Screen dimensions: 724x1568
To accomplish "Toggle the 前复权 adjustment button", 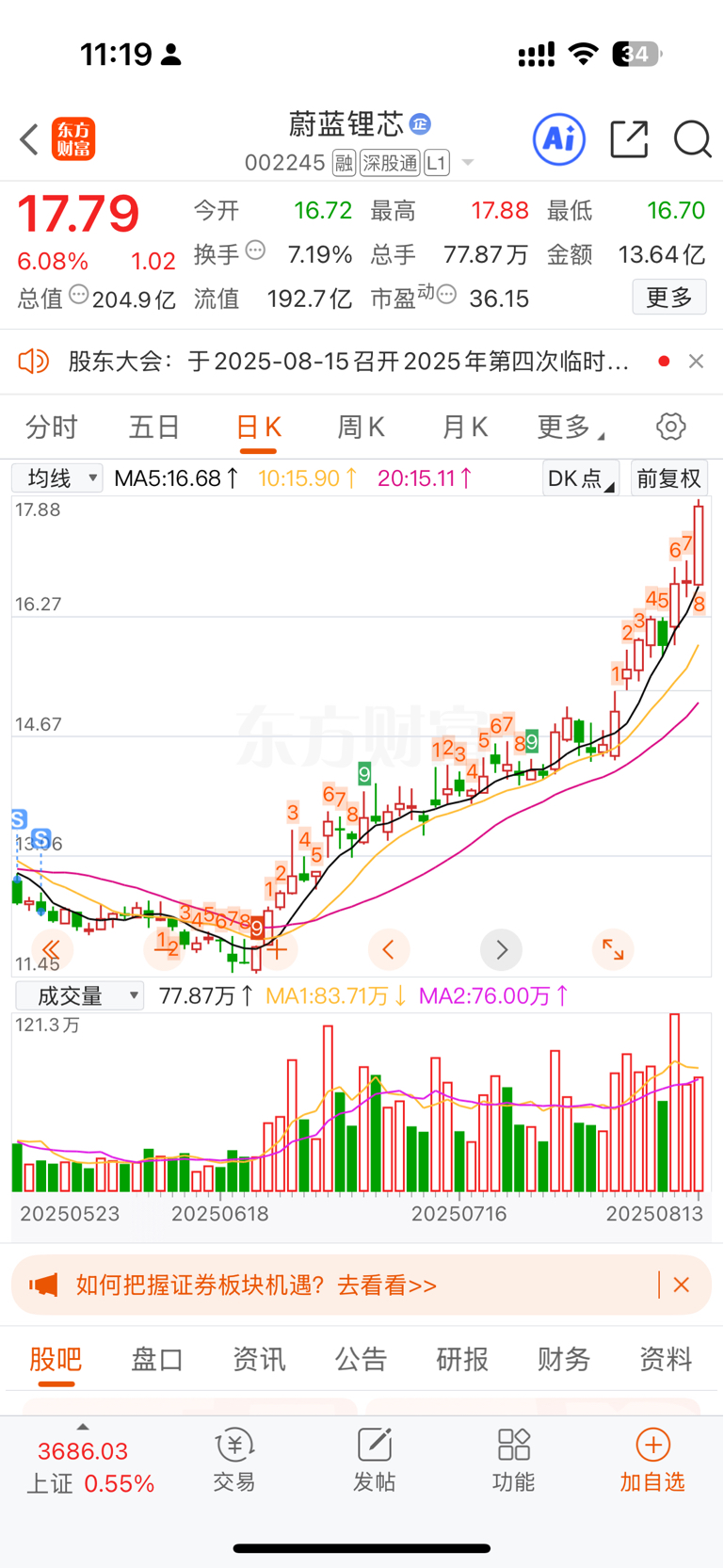I will tap(669, 478).
